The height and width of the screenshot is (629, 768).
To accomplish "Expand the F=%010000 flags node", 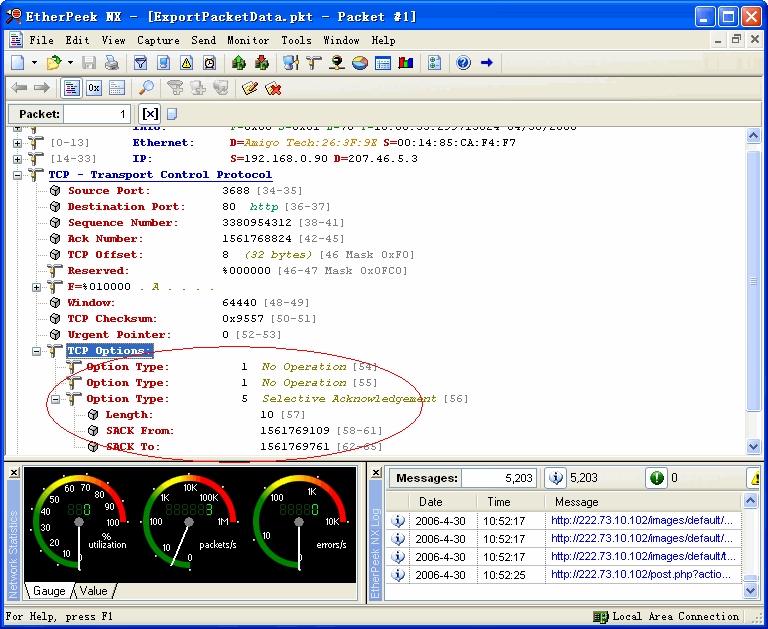I will [x=37, y=287].
